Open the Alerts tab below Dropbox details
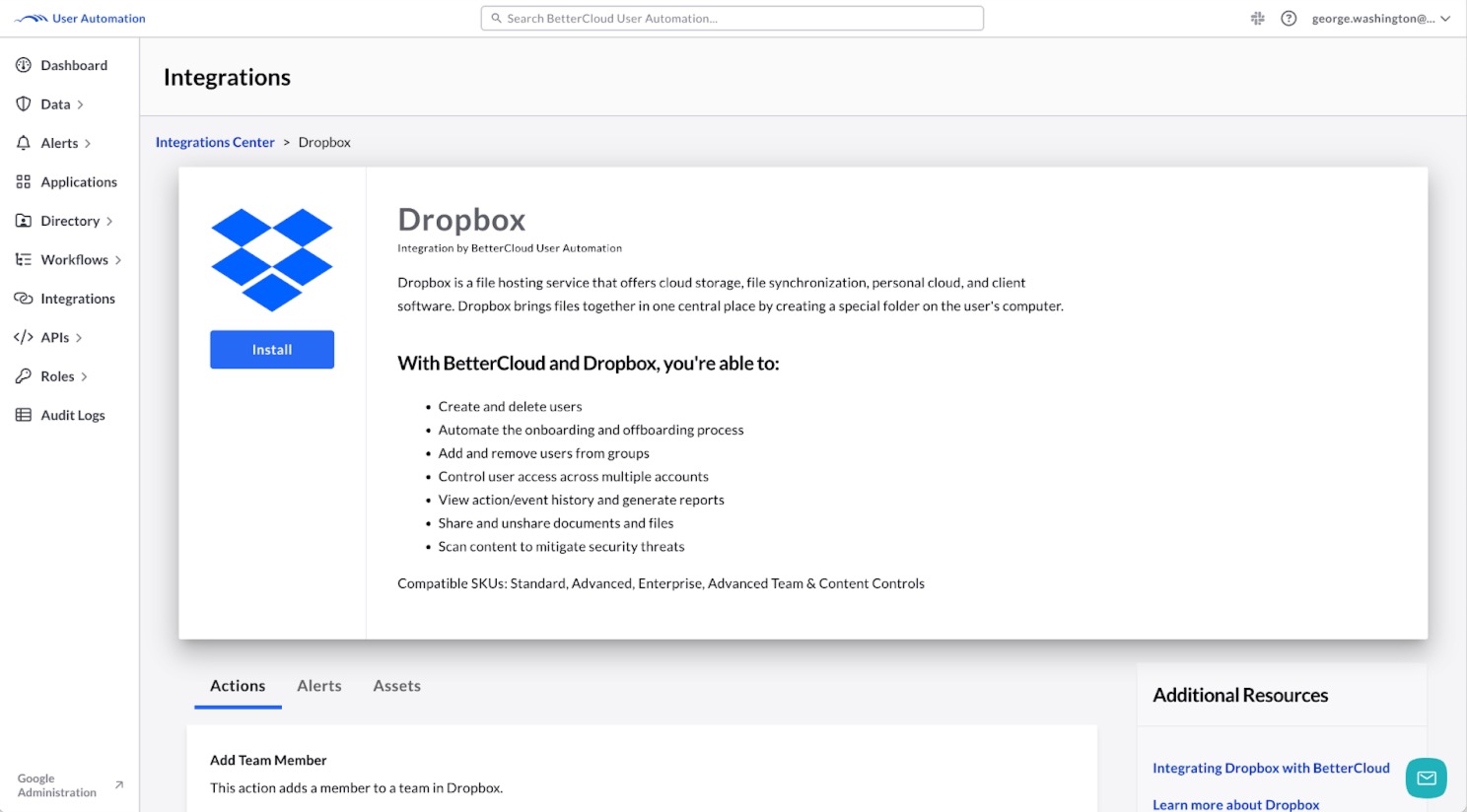 pos(318,685)
